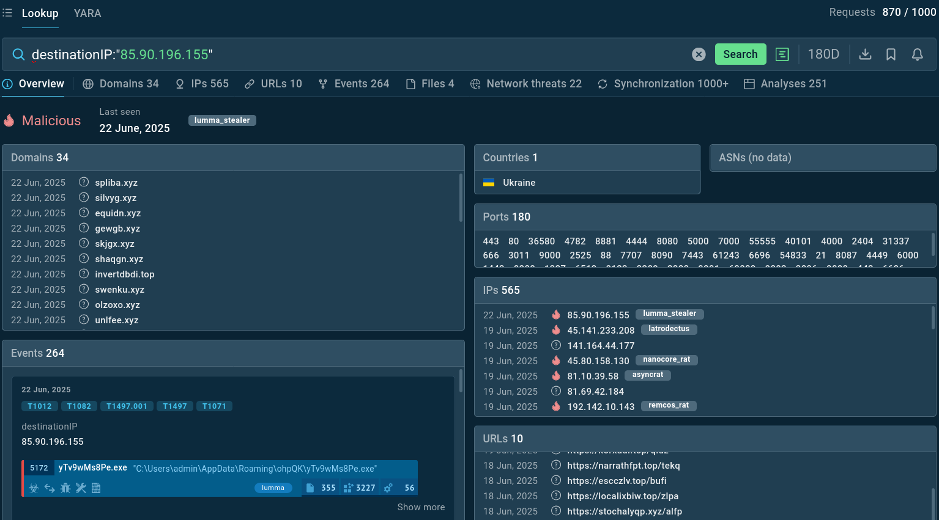Click URL https://localixbiw.top/zlpa

point(623,496)
